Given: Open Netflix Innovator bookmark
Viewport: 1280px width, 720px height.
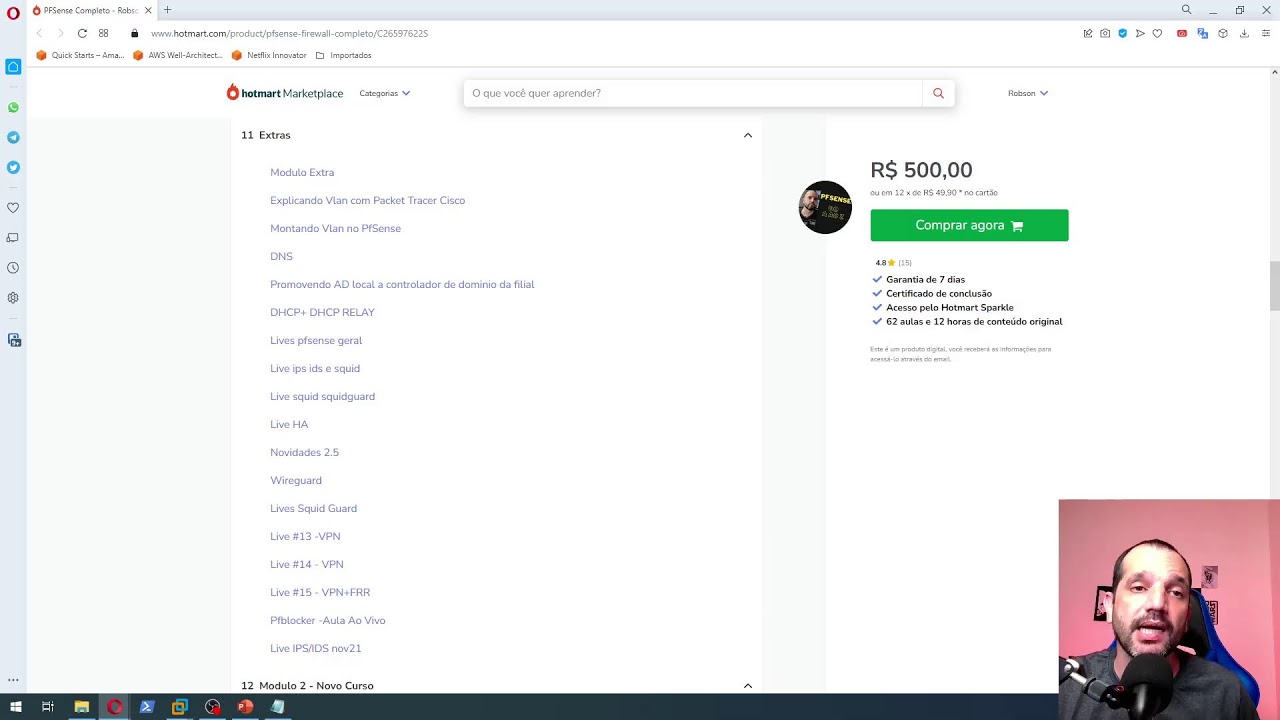Looking at the screenshot, I should 269,55.
